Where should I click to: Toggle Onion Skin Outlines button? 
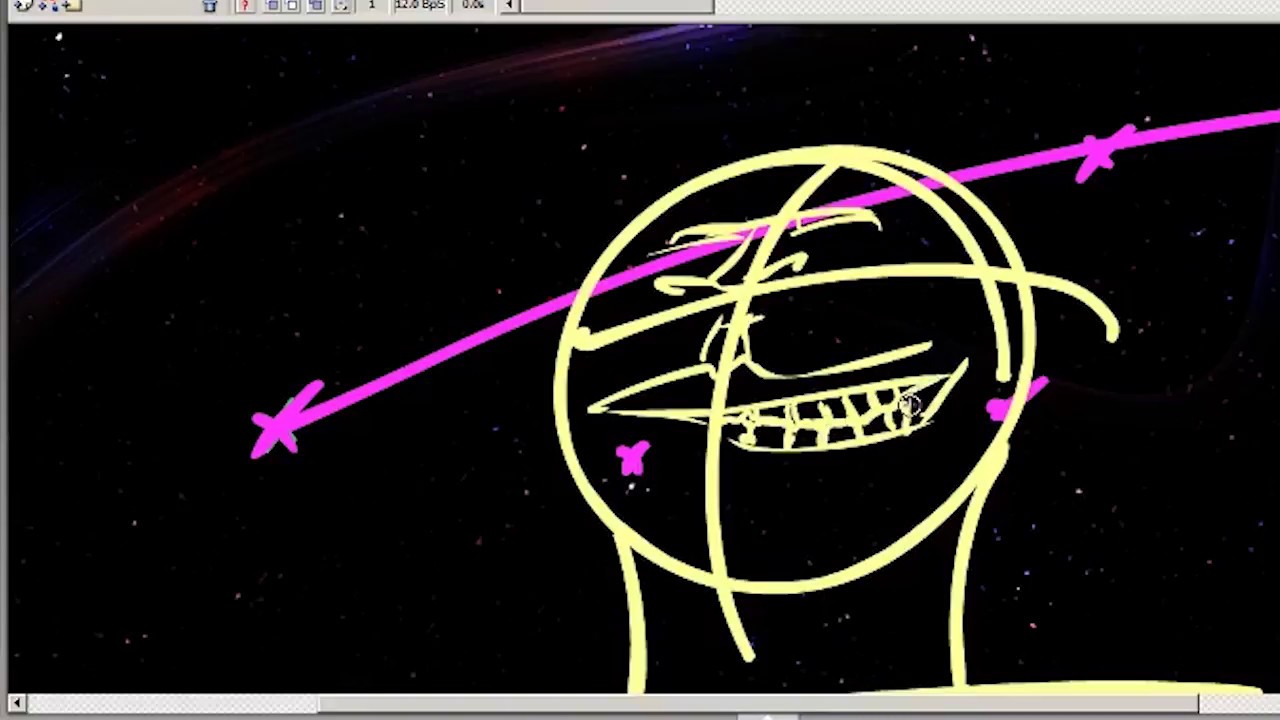[293, 6]
